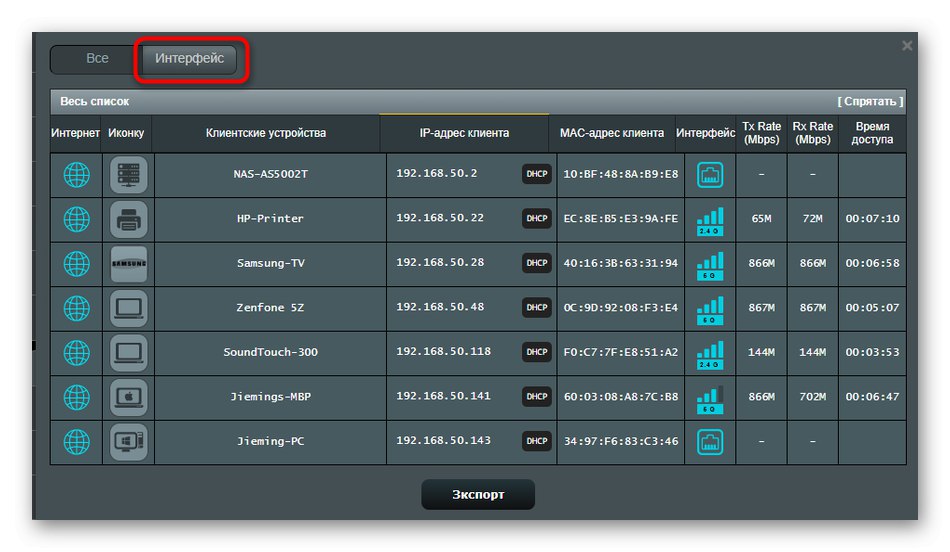Image resolution: width=950 pixels, height=552 pixels.
Task: Select device name Samsung-TV
Action: coord(270,264)
